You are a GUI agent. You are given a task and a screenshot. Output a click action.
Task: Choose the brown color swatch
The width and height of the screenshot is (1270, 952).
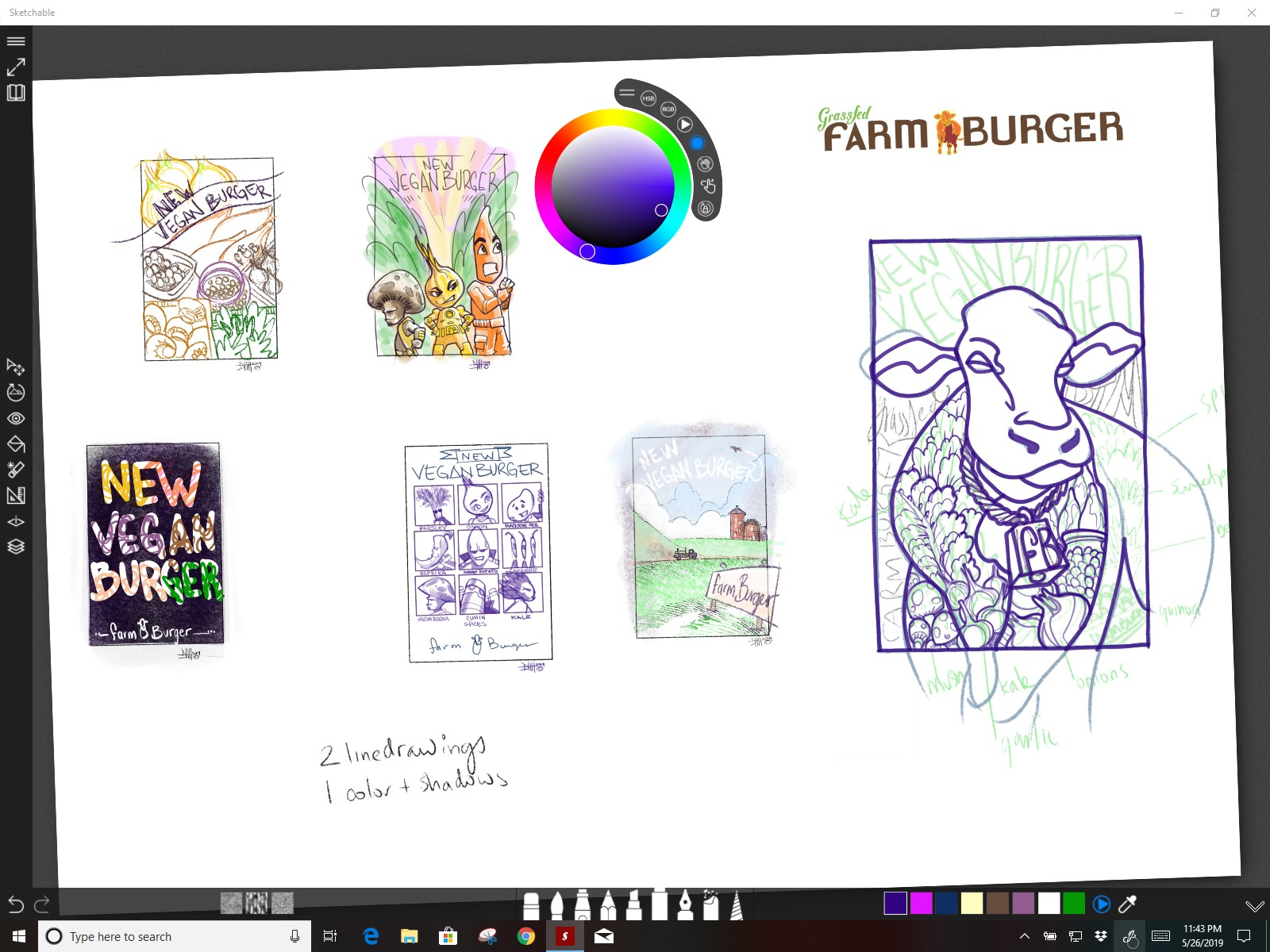998,904
